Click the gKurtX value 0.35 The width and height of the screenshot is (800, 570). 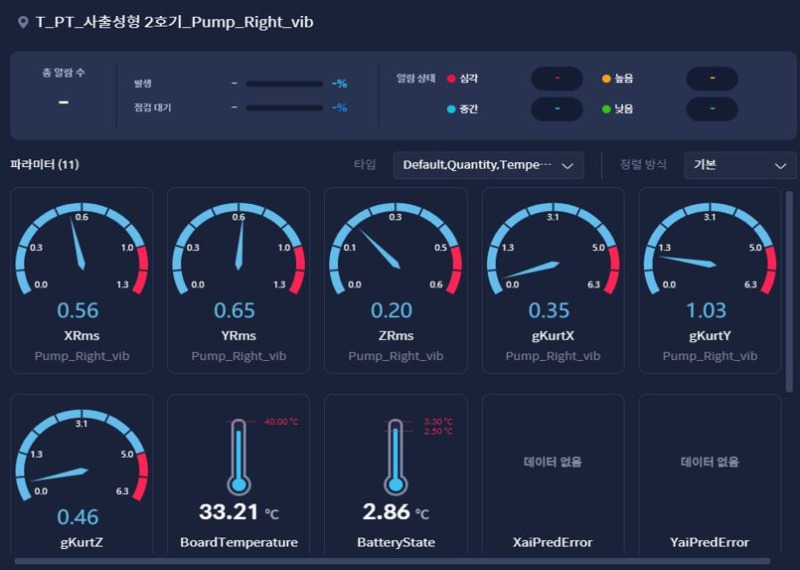pyautogui.click(x=548, y=310)
